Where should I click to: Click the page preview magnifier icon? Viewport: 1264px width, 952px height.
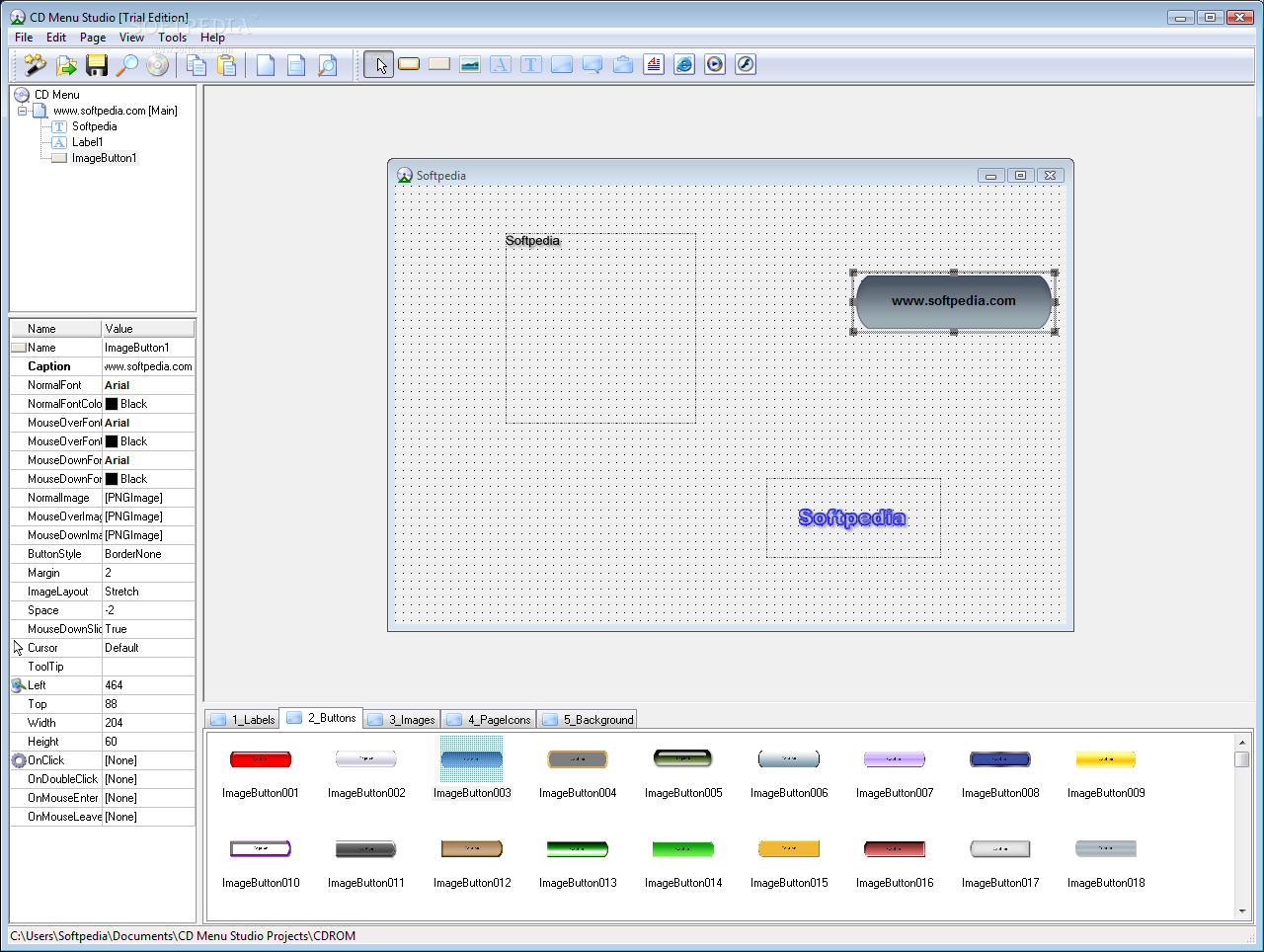click(x=327, y=65)
